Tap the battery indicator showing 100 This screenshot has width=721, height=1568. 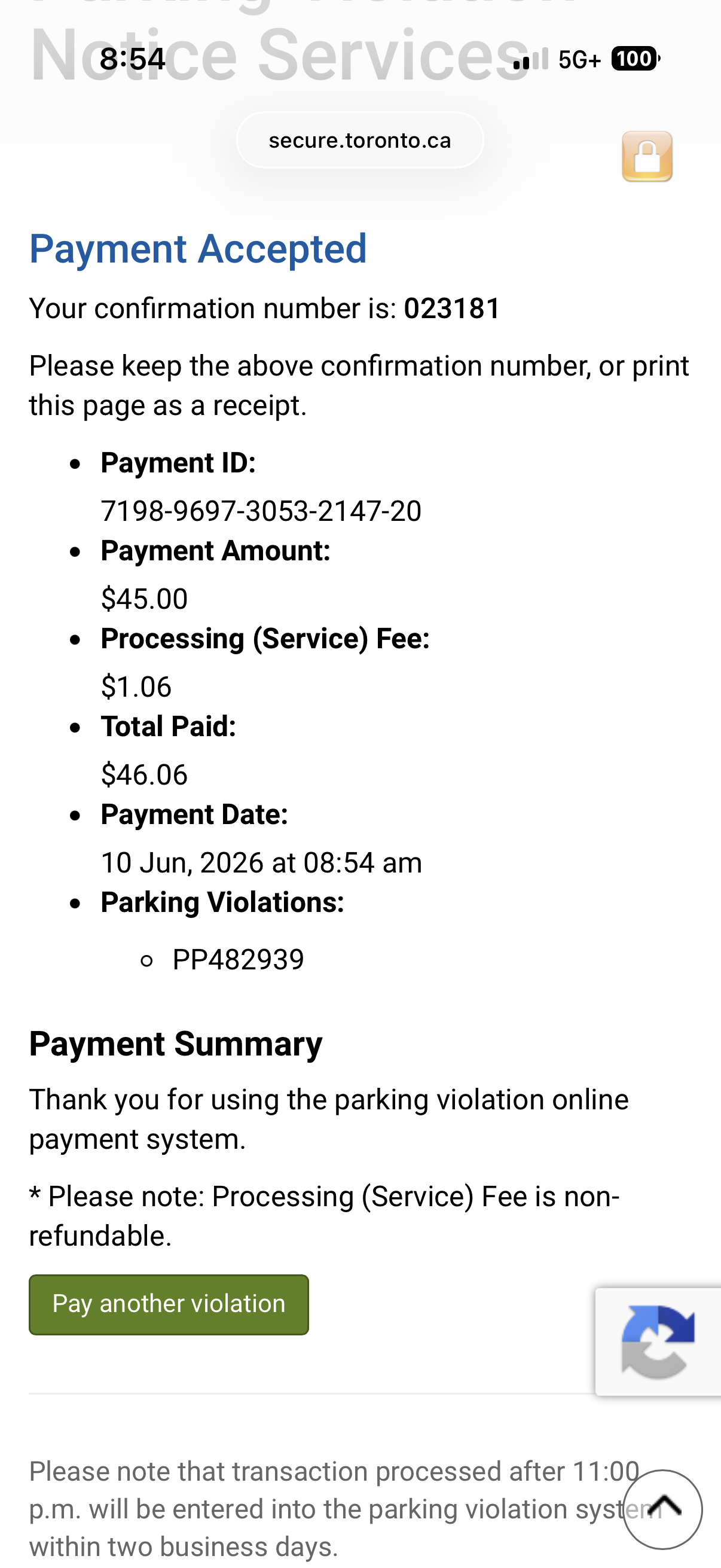636,59
